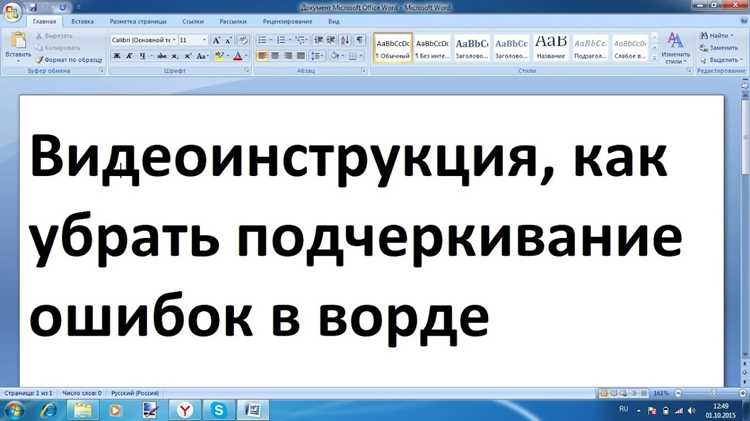Justify the text alignment
The height and width of the screenshot is (421, 750).
point(301,56)
